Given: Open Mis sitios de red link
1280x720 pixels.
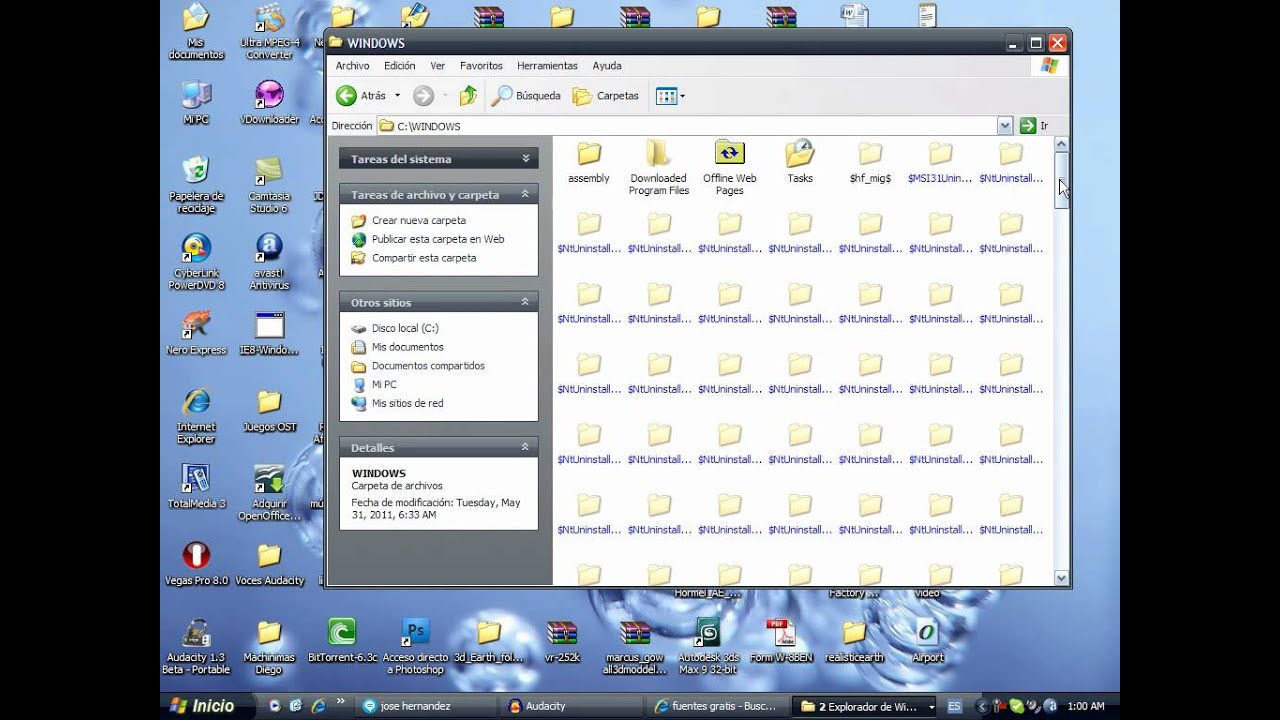Looking at the screenshot, I should point(407,404).
